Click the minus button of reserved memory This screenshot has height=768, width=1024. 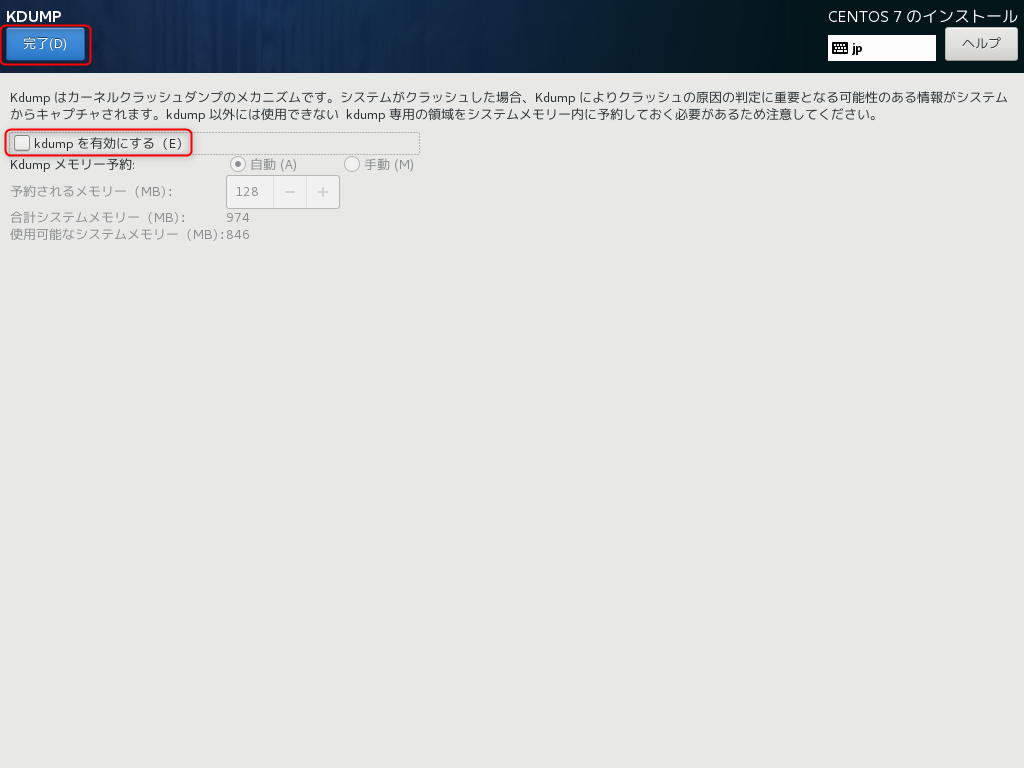point(290,192)
